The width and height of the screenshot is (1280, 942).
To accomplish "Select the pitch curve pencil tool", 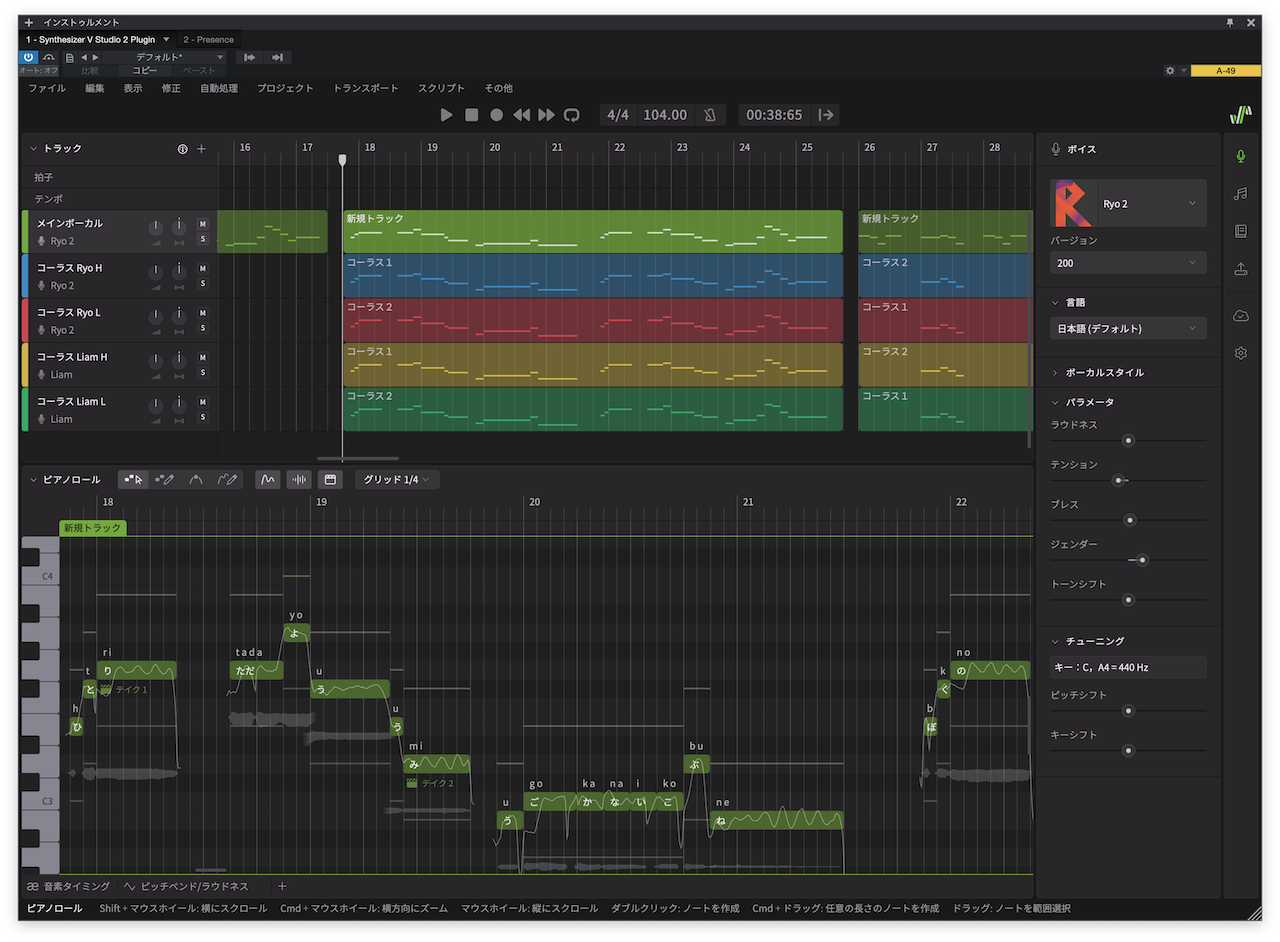I will [x=227, y=480].
